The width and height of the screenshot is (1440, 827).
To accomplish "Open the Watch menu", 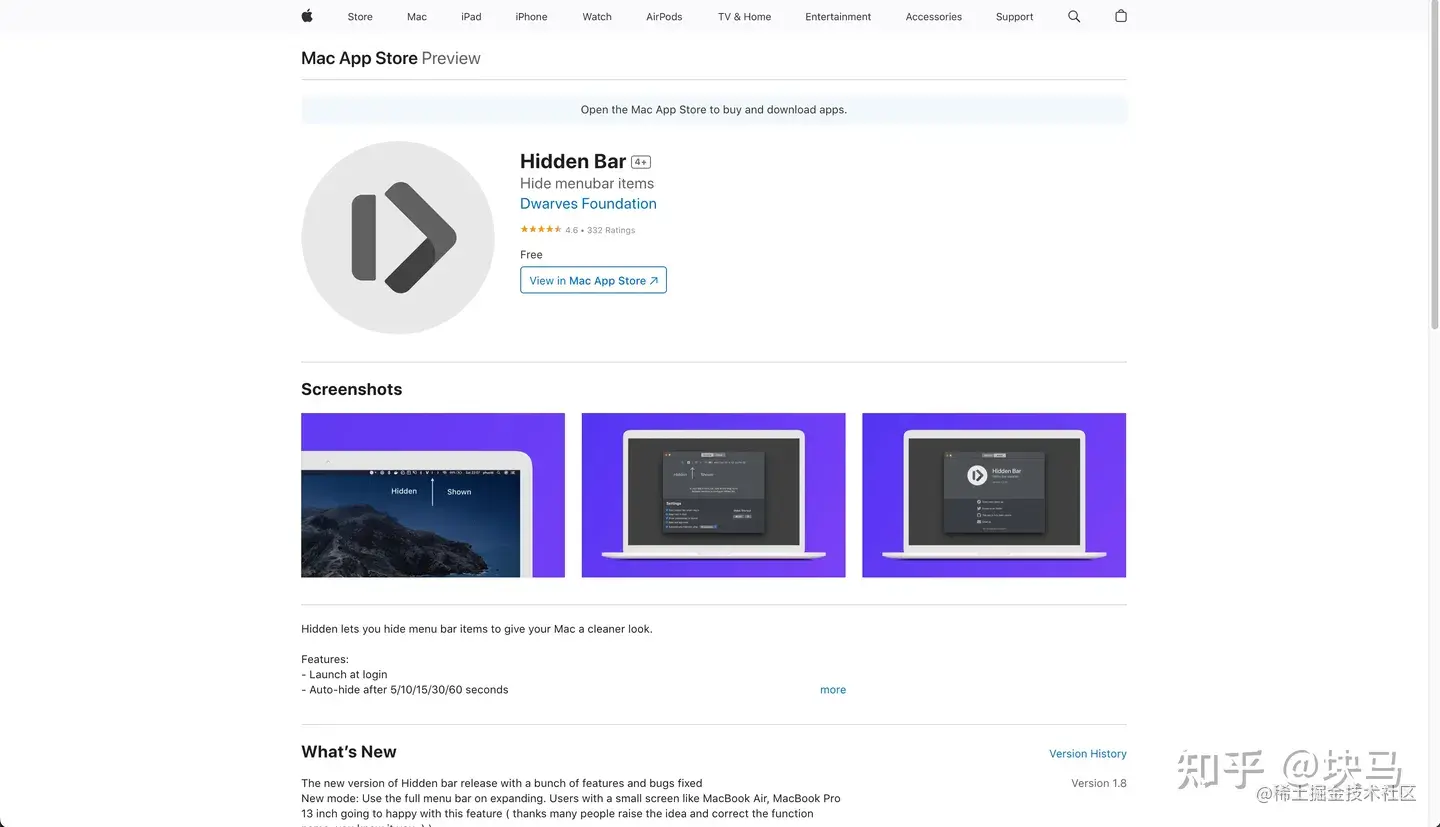I will point(597,17).
